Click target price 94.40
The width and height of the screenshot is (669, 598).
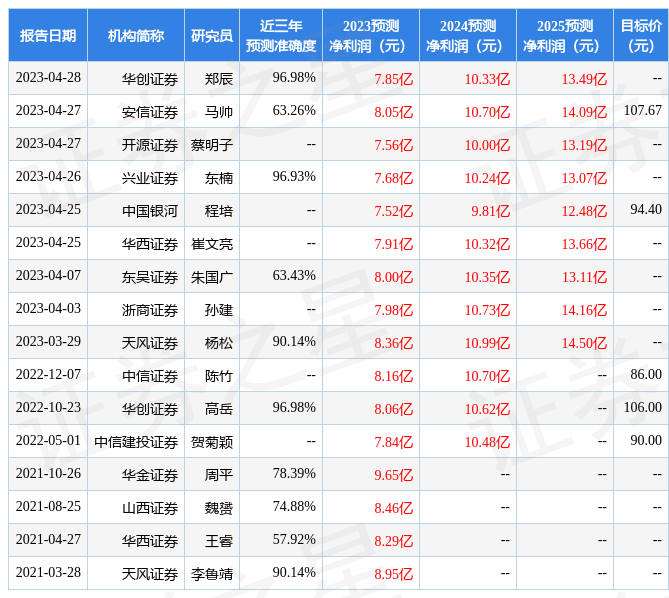tap(646, 209)
